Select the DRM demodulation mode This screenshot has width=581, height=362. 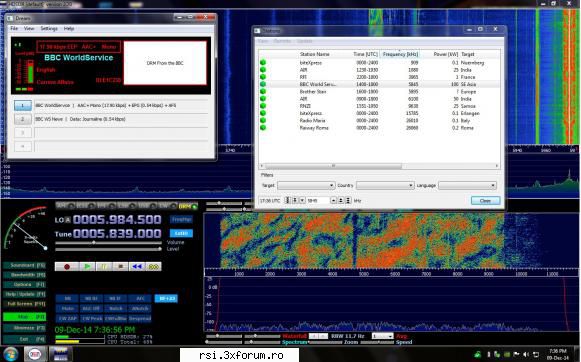188,206
